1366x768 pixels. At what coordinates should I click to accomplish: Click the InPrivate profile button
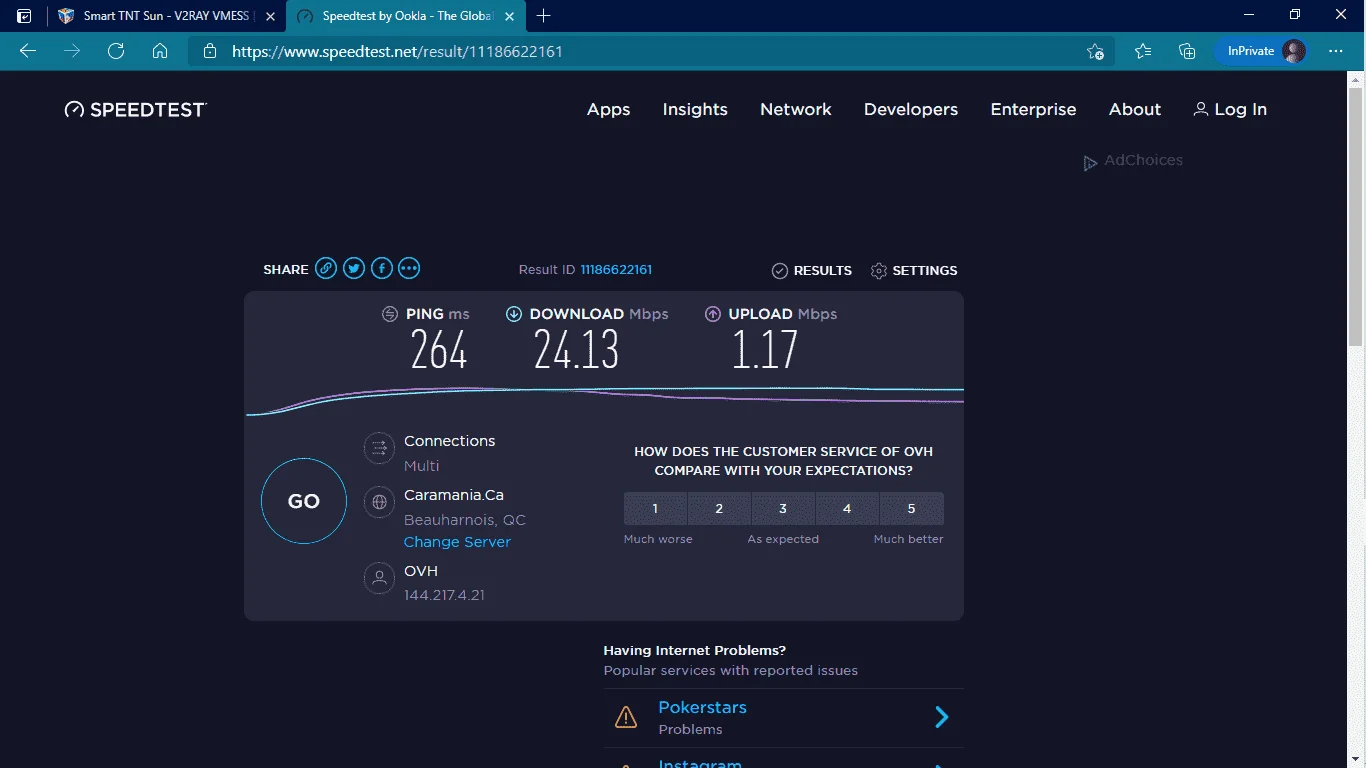tap(1261, 51)
